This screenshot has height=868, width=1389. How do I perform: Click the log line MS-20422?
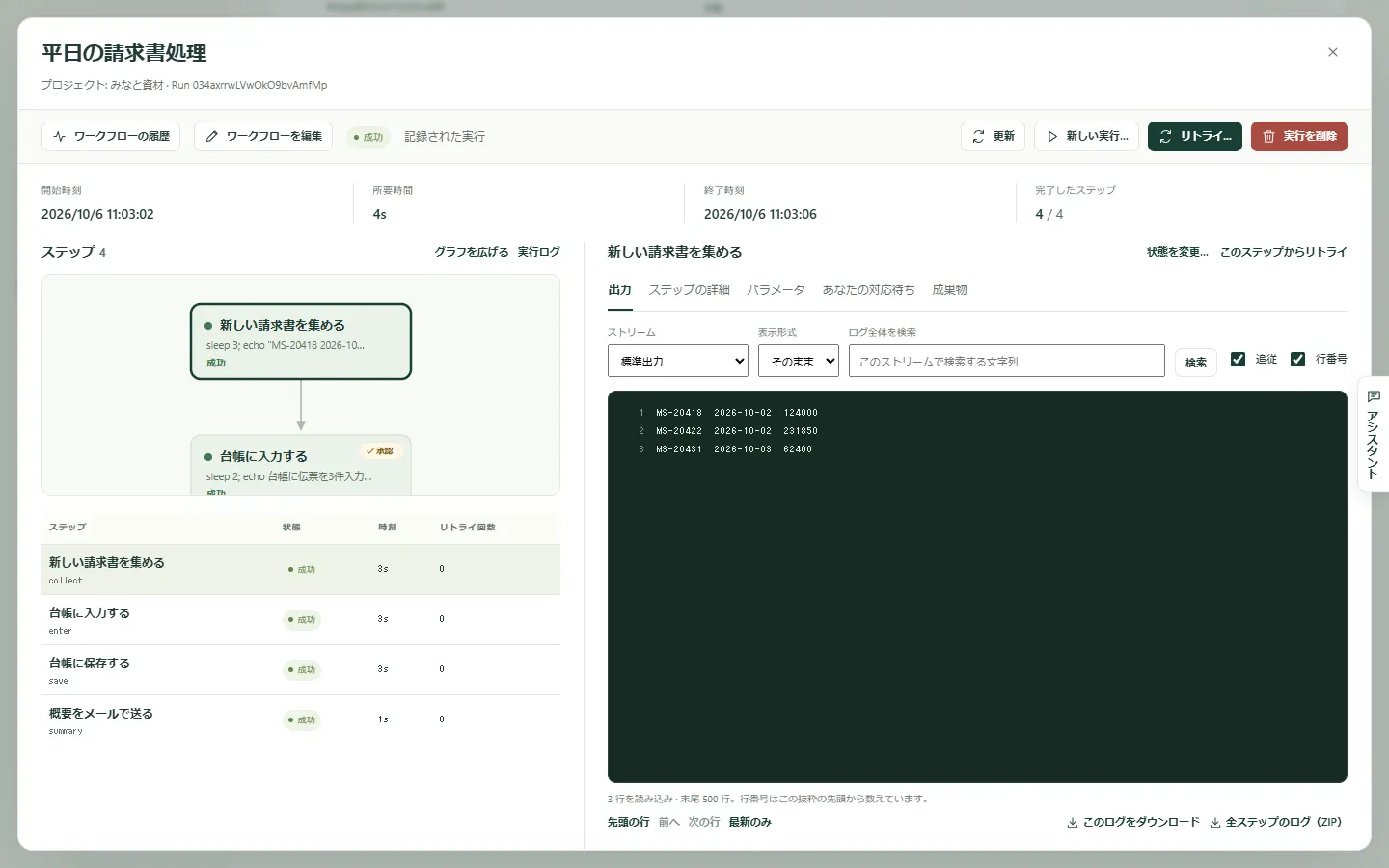(x=737, y=431)
